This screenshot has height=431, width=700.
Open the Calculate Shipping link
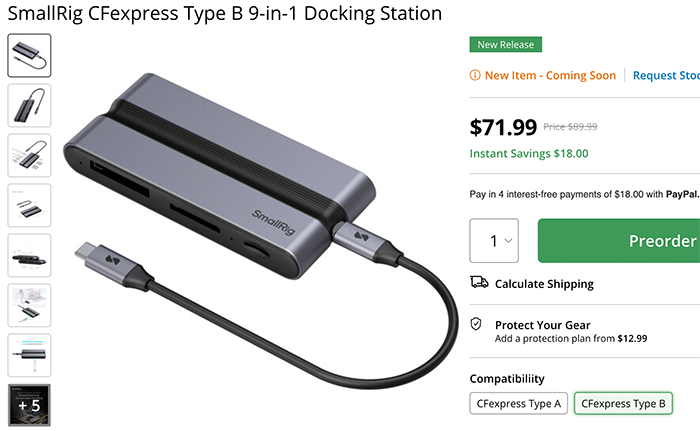tap(544, 284)
